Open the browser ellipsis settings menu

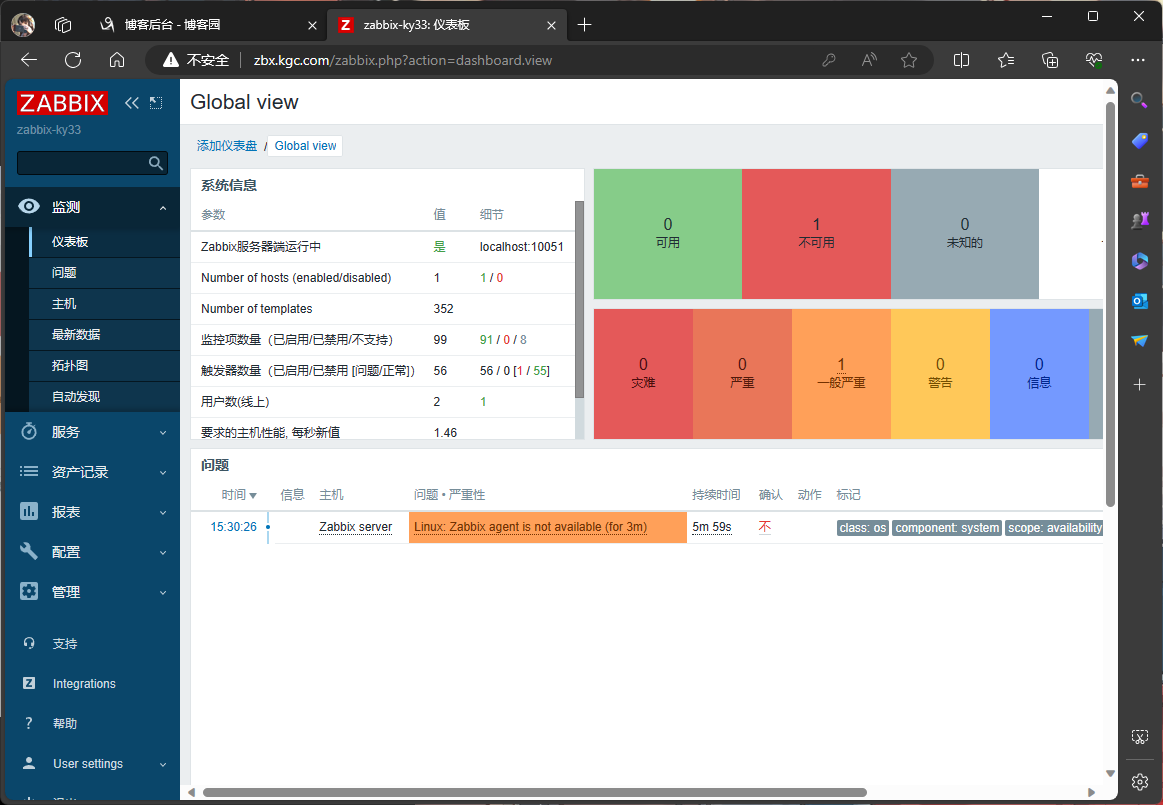(x=1138, y=60)
